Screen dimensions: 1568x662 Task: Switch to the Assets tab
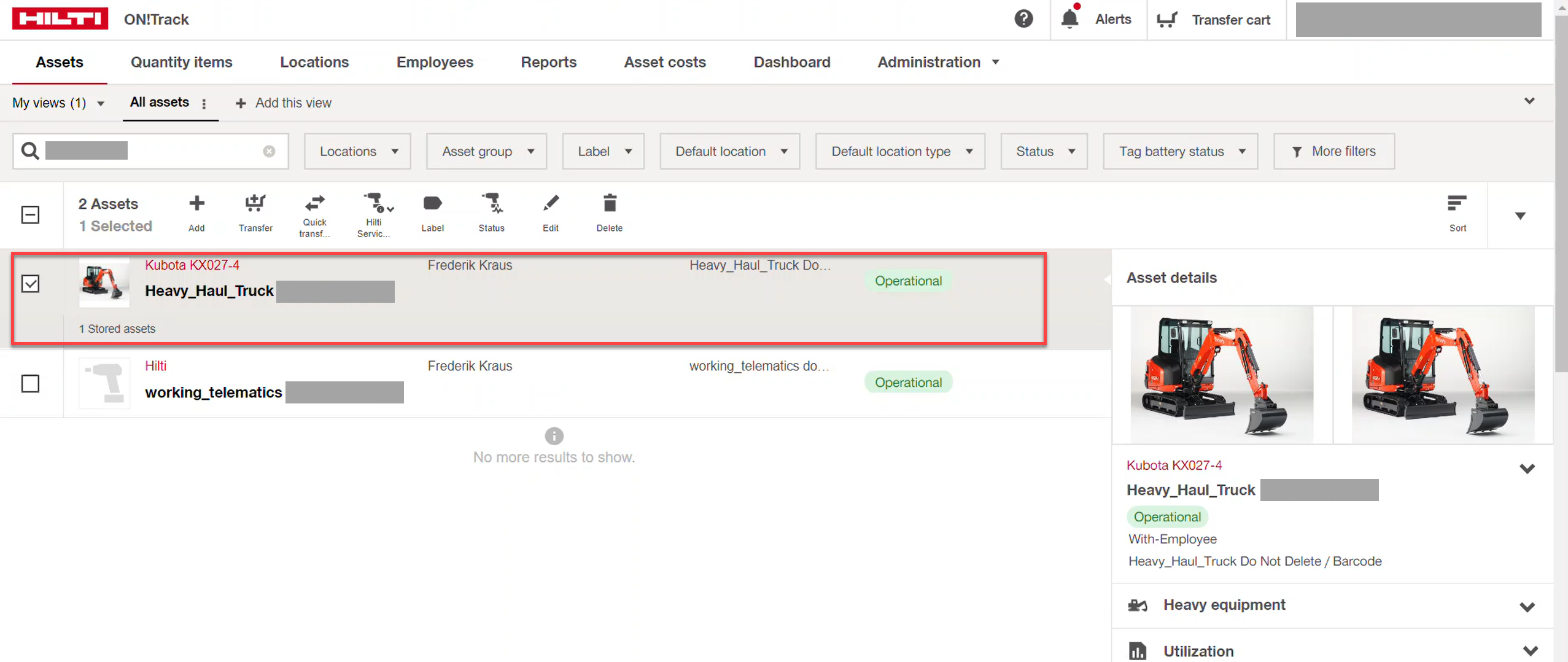(x=60, y=62)
